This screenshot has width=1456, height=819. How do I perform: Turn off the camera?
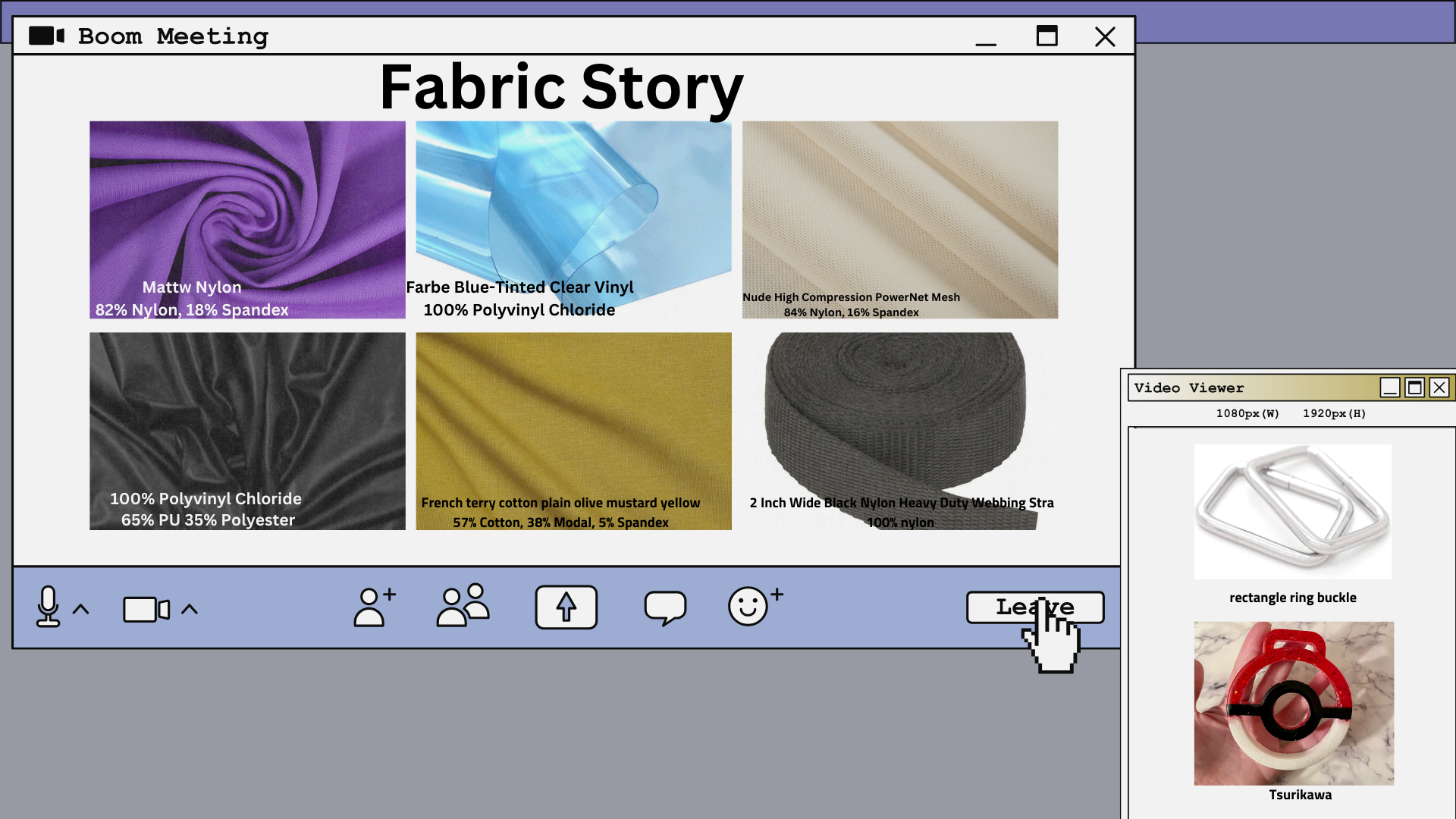146,609
